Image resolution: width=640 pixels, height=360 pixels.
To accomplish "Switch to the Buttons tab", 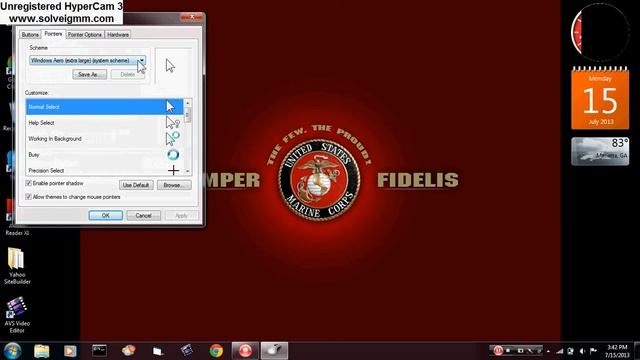I will [30, 35].
